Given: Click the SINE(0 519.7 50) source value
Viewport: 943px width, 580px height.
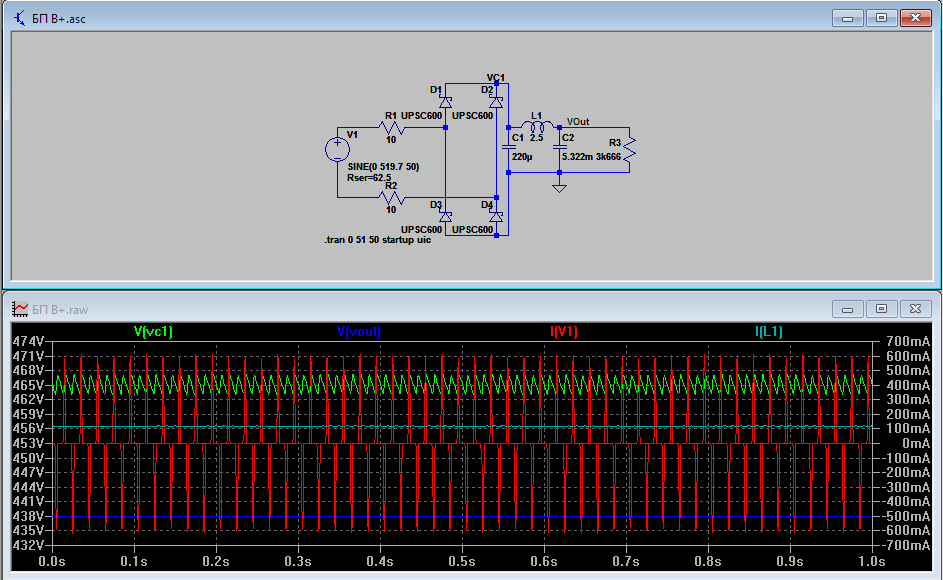Looking at the screenshot, I should (x=383, y=166).
